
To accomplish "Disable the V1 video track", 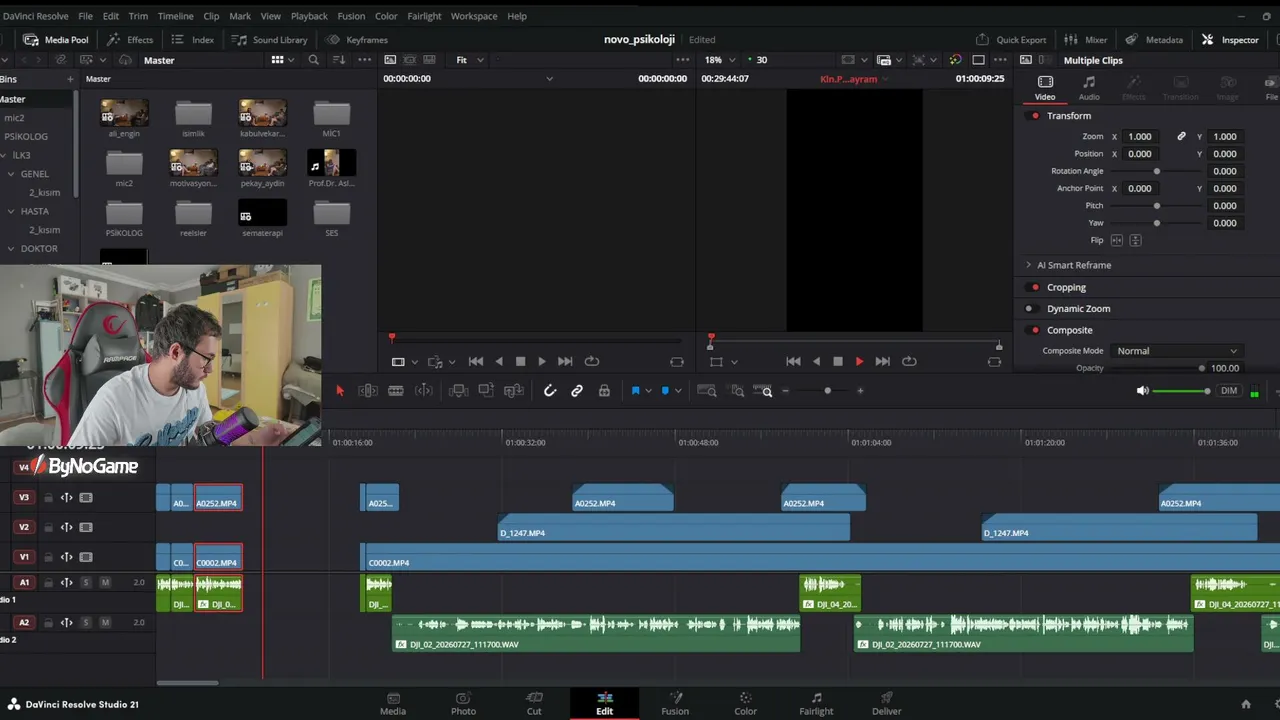I will pyautogui.click(x=86, y=557).
